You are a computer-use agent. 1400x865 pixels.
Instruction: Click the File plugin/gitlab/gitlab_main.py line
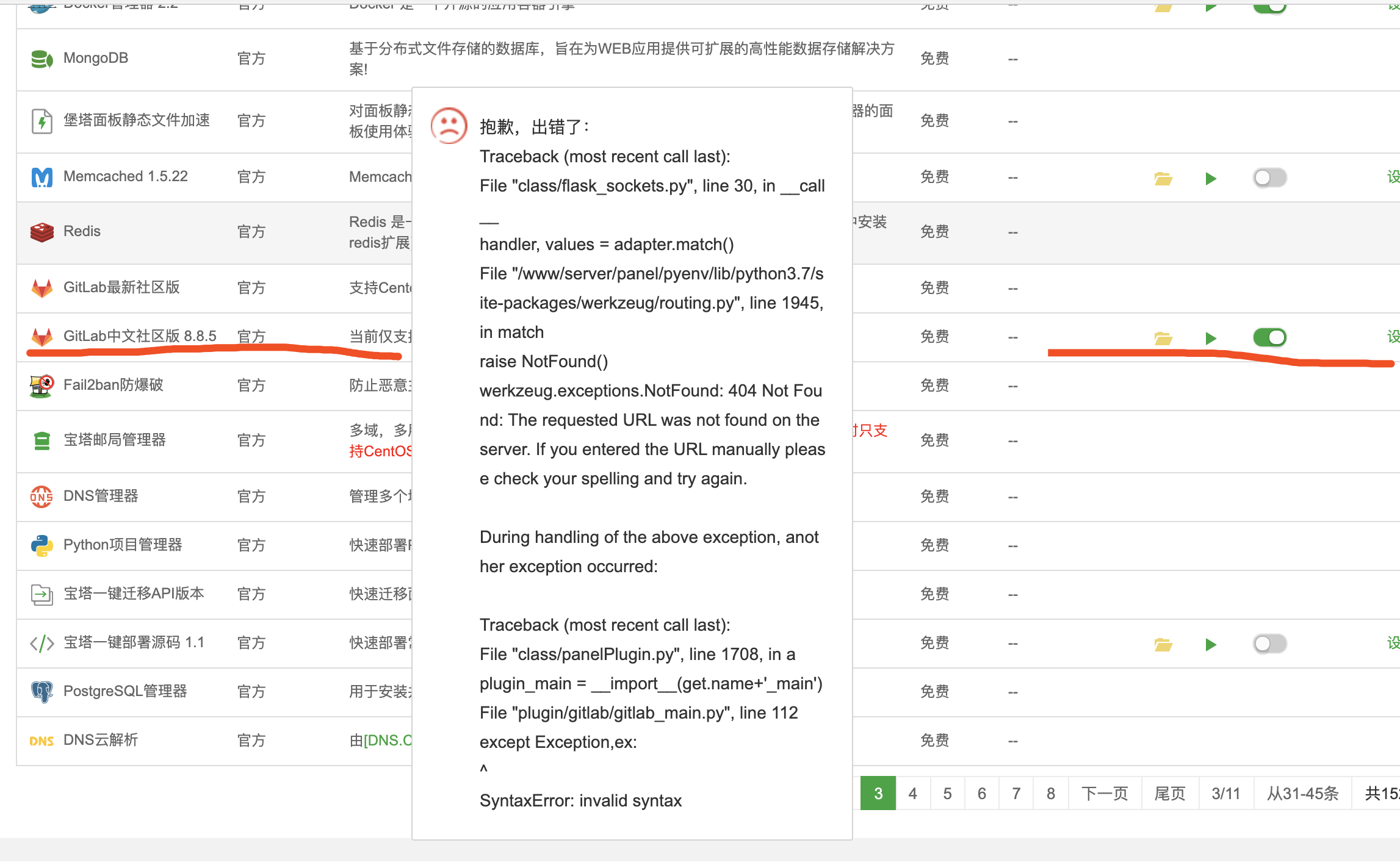[x=638, y=712]
